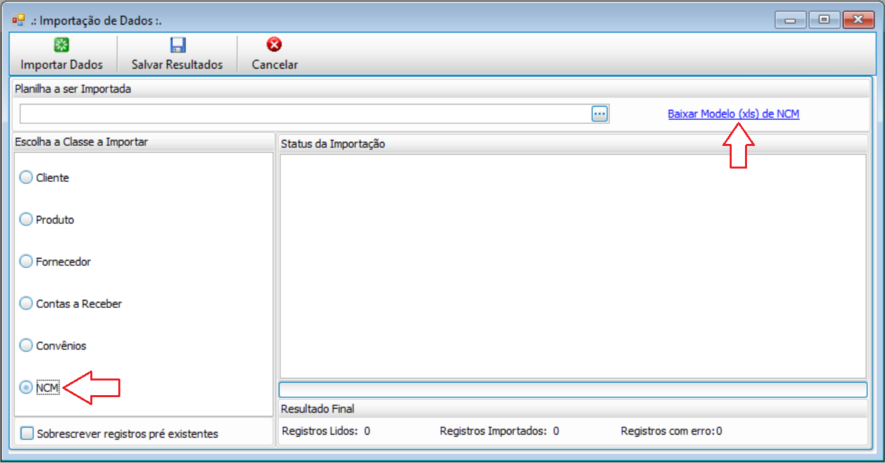Click the ellipsis browse file button

599,114
